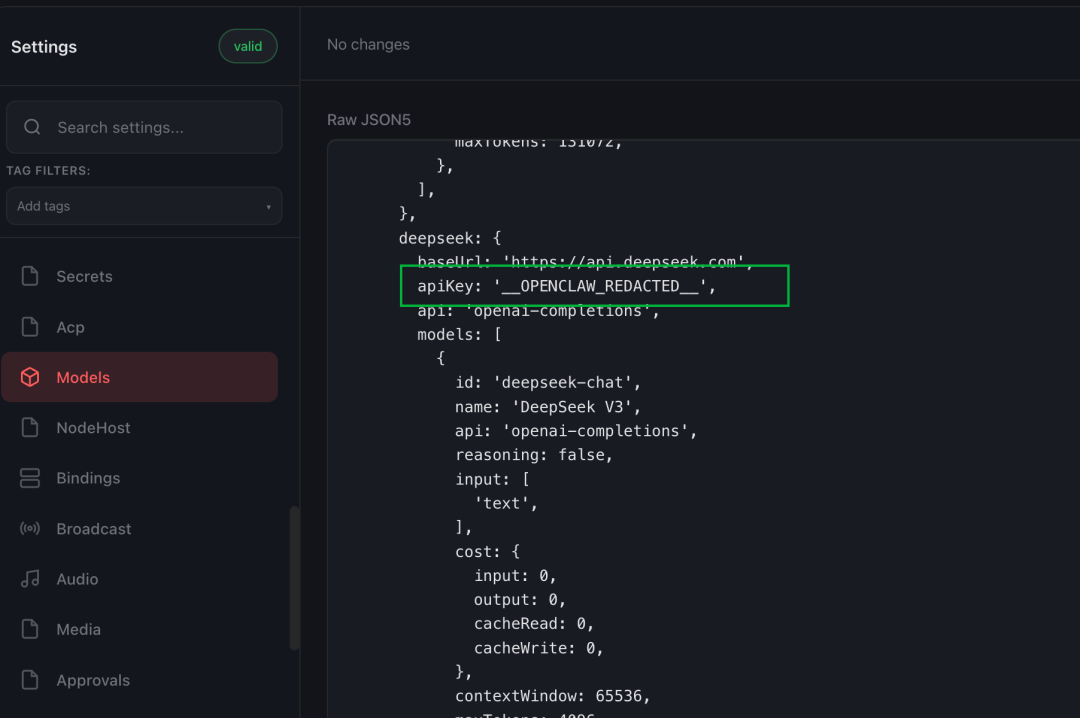Go to NodeHost settings
The image size is (1080, 718).
[140, 427]
